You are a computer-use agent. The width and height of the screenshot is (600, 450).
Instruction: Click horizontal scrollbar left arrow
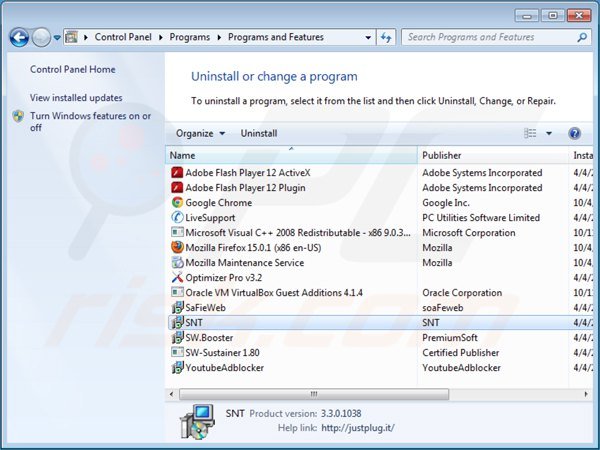point(171,394)
